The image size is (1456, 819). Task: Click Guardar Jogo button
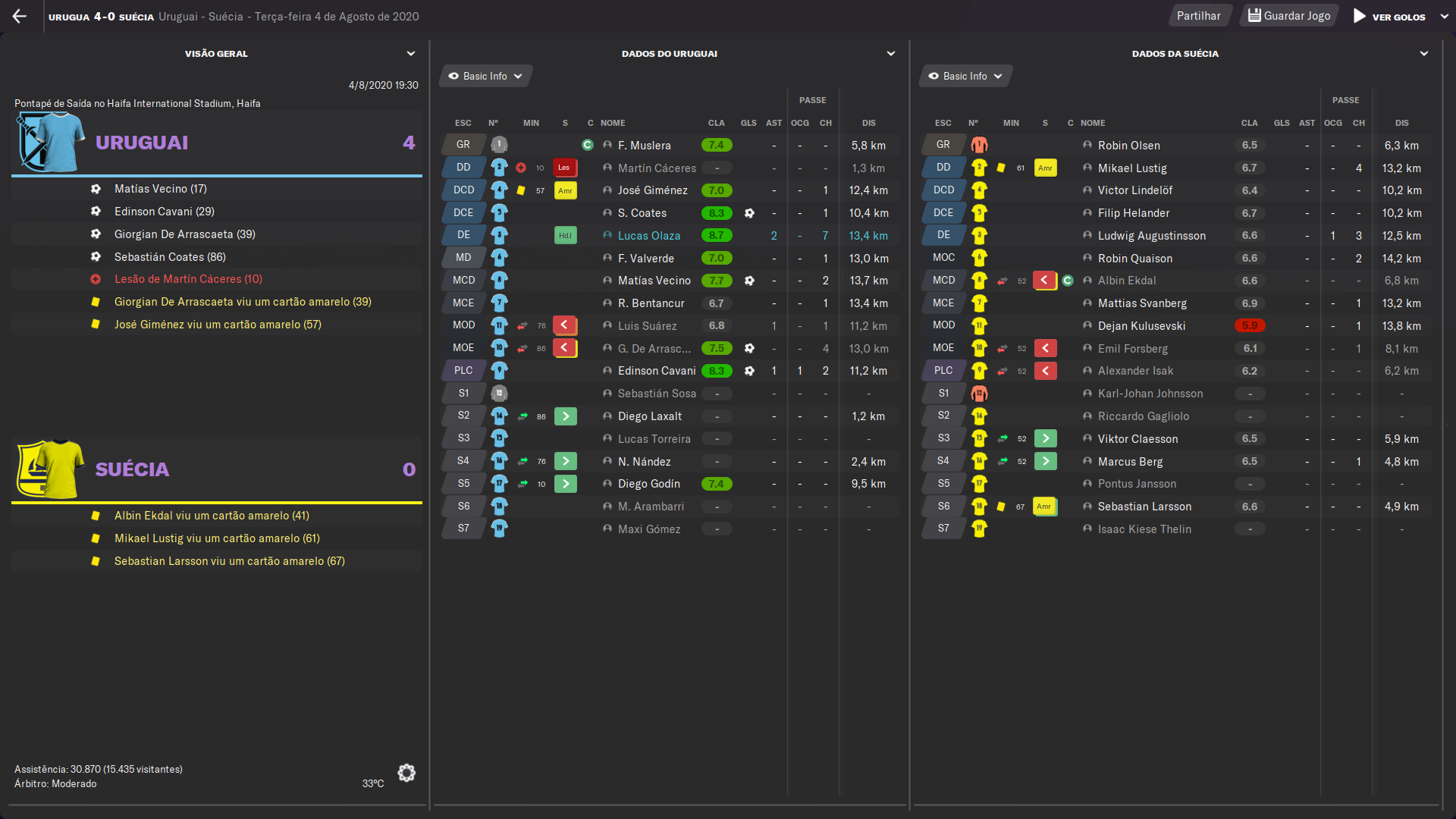coord(1289,16)
